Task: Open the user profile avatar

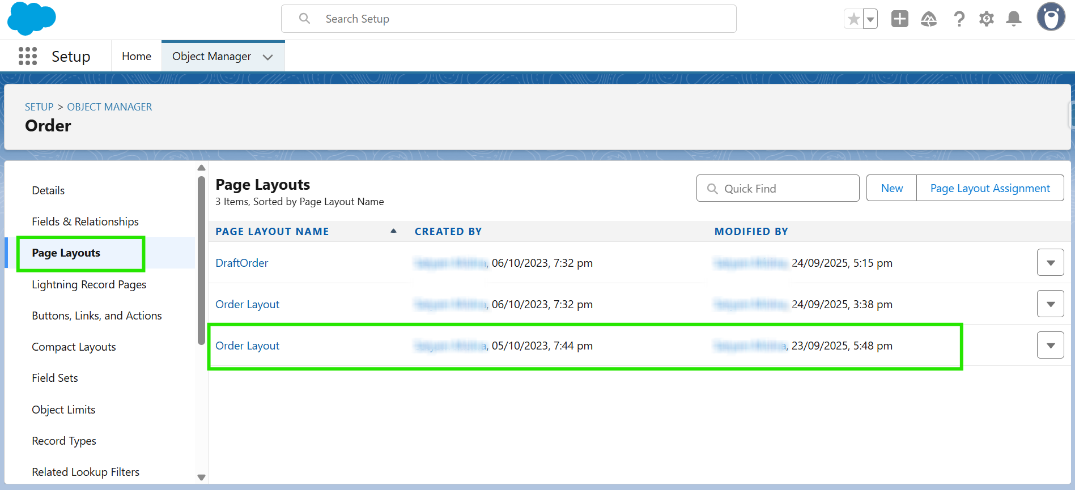Action: [1050, 17]
